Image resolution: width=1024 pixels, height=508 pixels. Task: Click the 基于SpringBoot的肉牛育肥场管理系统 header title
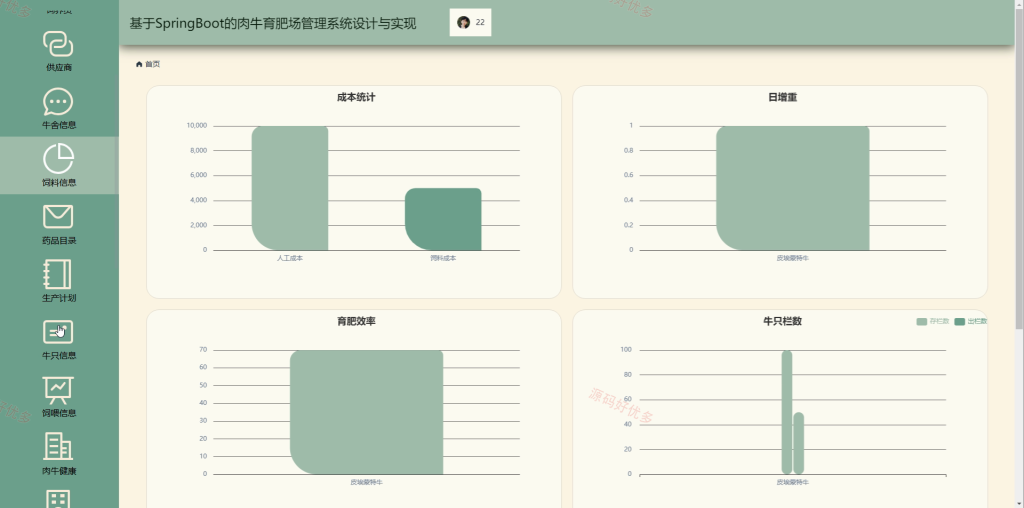click(272, 24)
